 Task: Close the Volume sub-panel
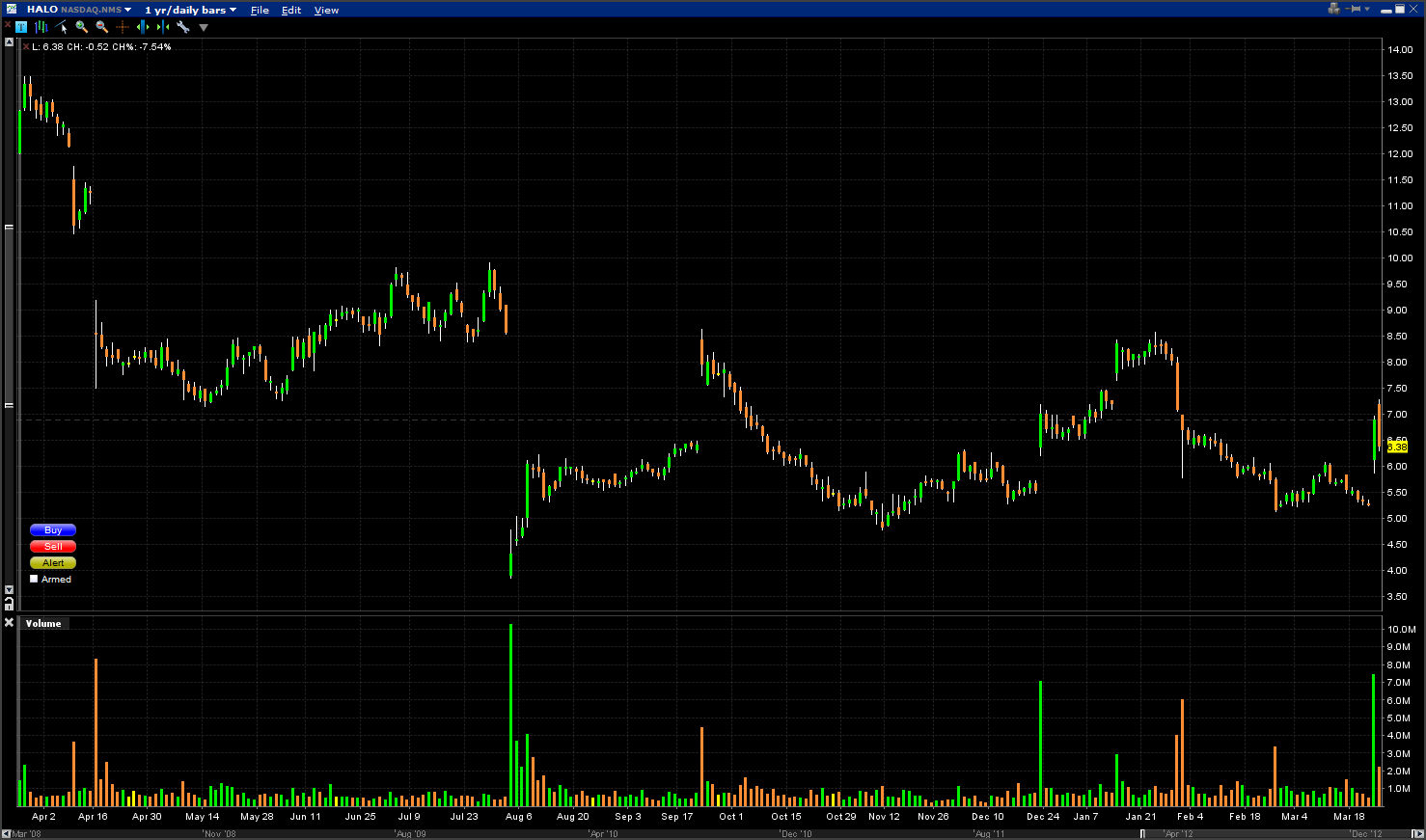point(9,623)
